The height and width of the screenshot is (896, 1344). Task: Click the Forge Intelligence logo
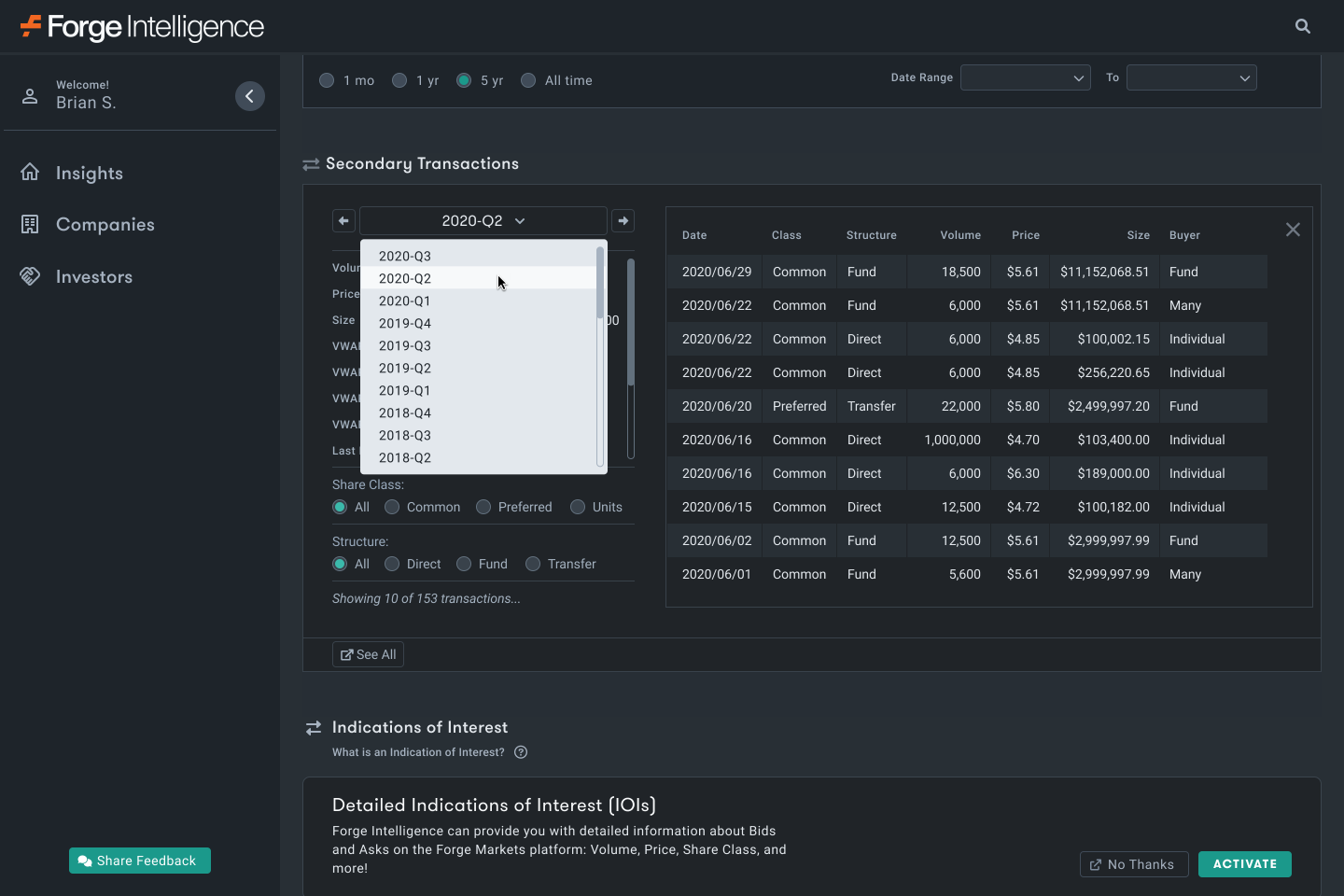coord(140,27)
